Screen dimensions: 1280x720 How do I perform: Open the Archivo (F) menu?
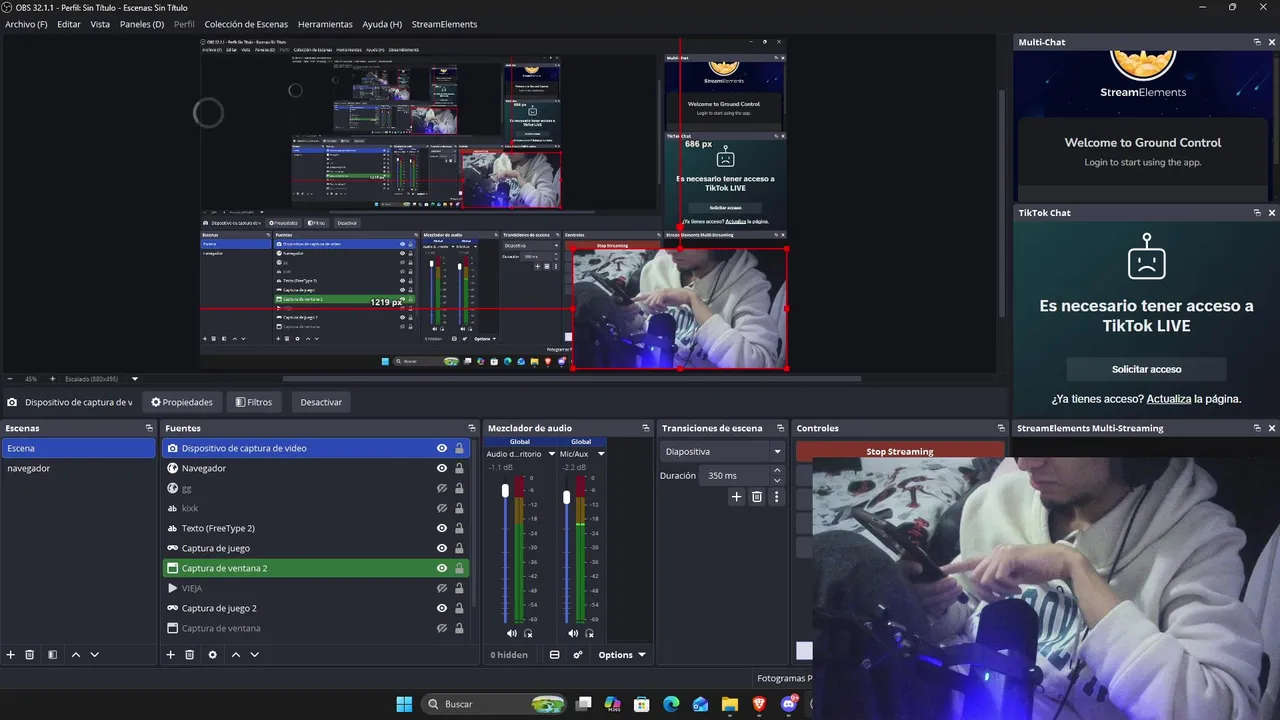pos(26,24)
